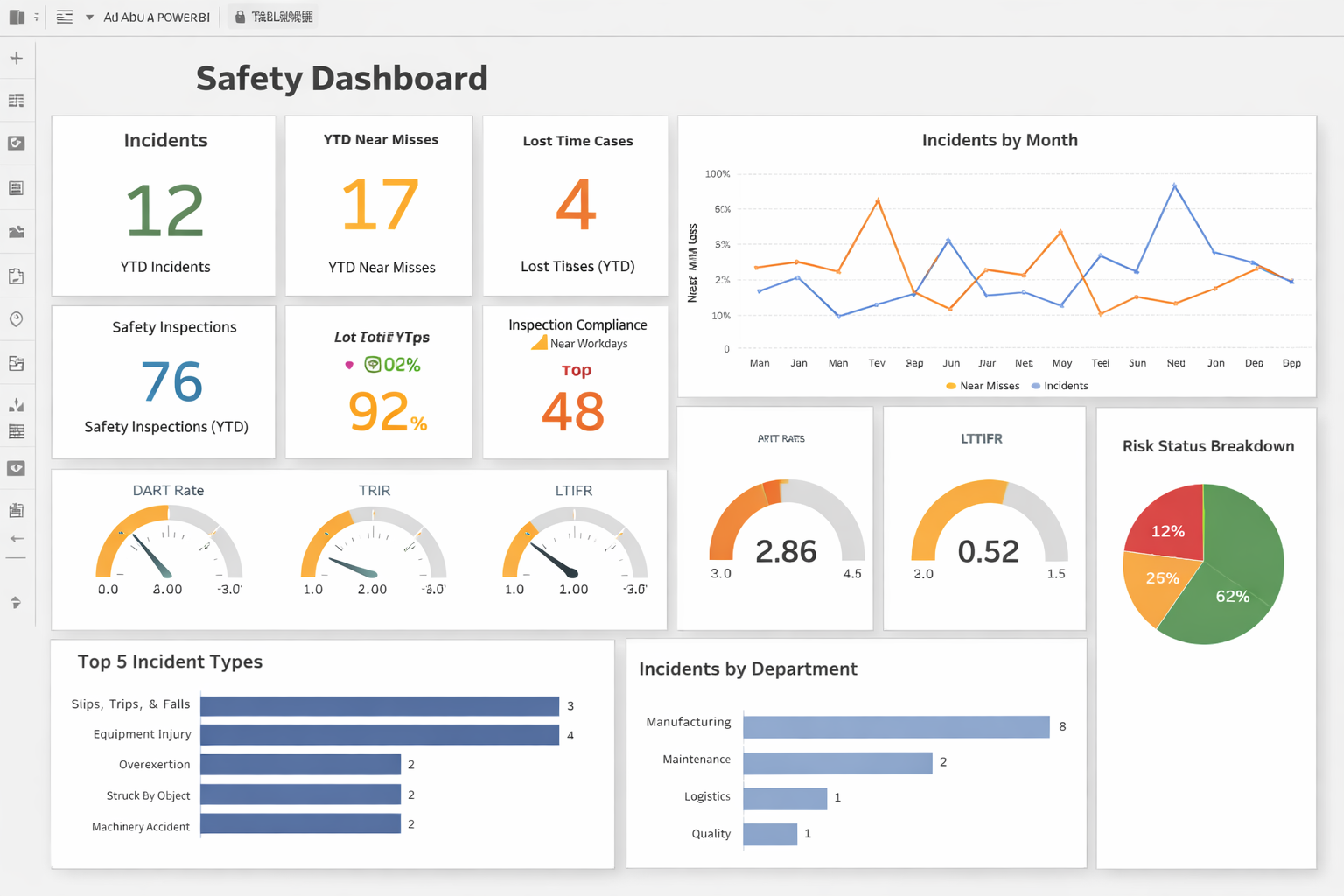Select the Manufacturing bar in Incidents by Department
The width and height of the screenshot is (1344, 896).
click(x=896, y=725)
